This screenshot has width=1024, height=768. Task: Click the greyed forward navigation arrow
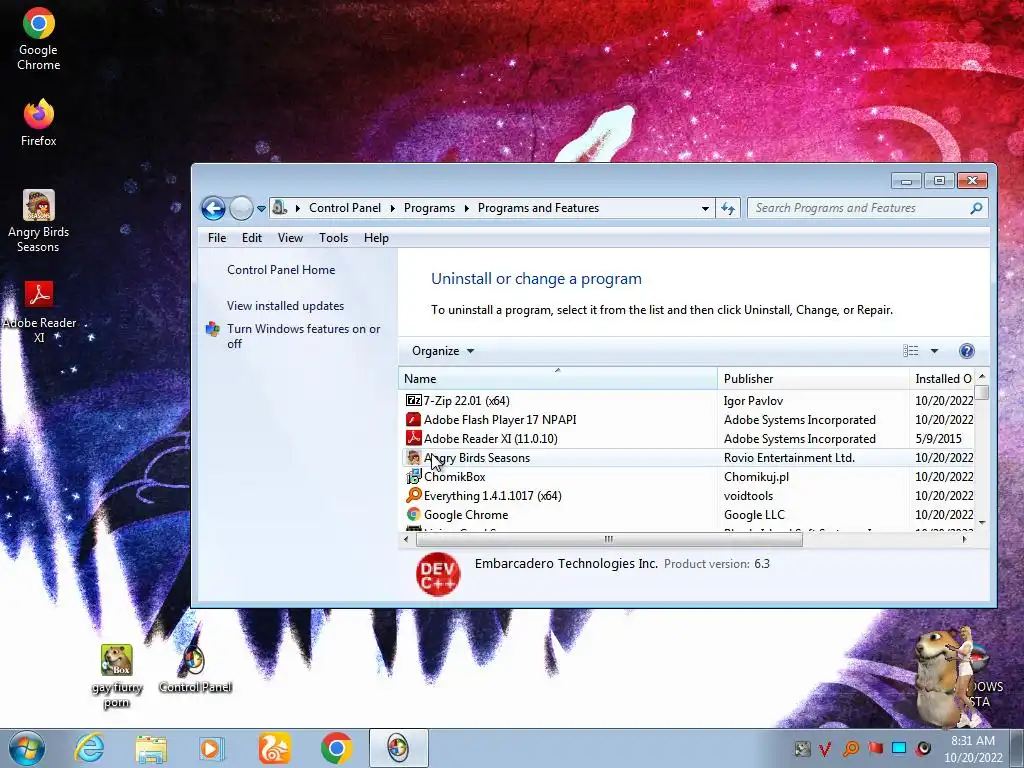241,208
